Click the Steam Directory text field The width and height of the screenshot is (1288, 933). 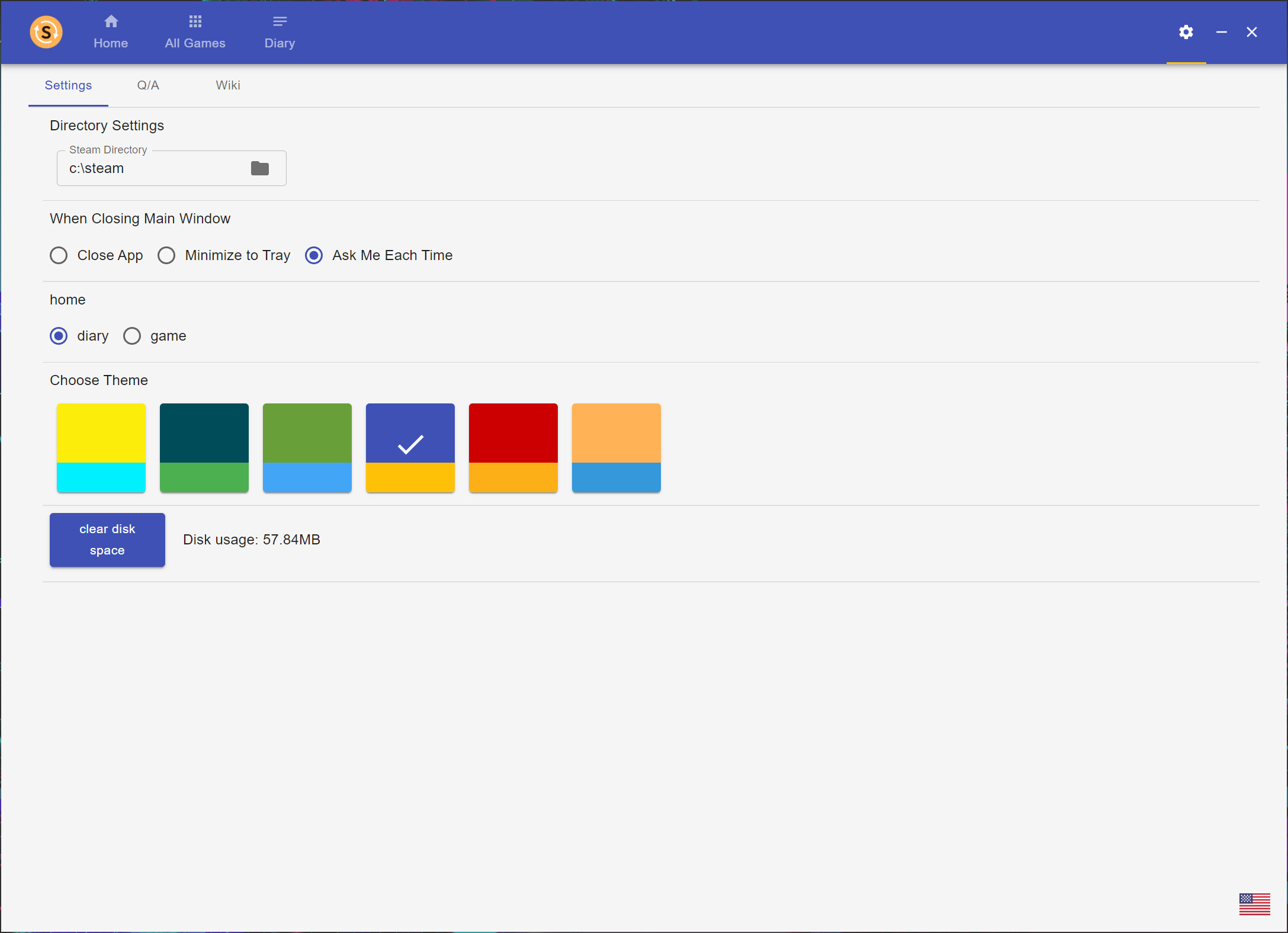148,168
